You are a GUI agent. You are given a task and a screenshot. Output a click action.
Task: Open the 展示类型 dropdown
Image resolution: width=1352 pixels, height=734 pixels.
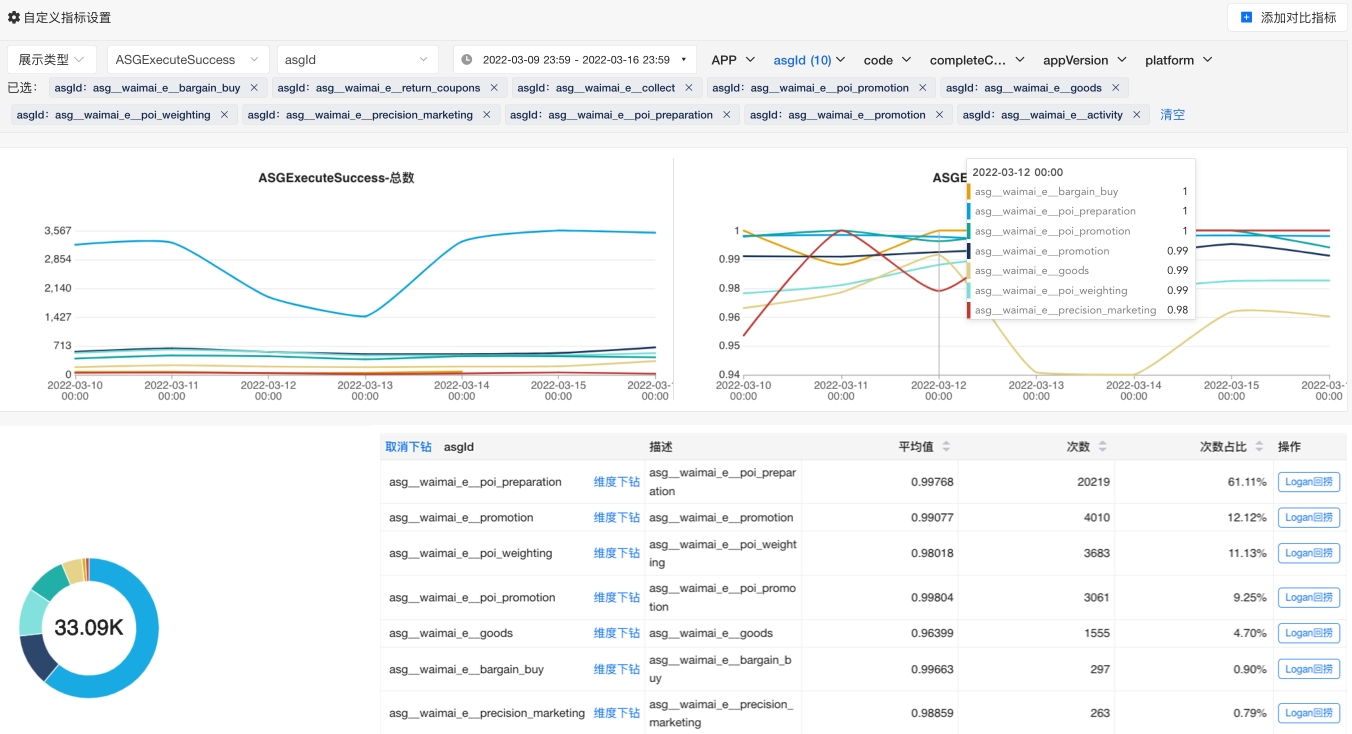(52, 60)
